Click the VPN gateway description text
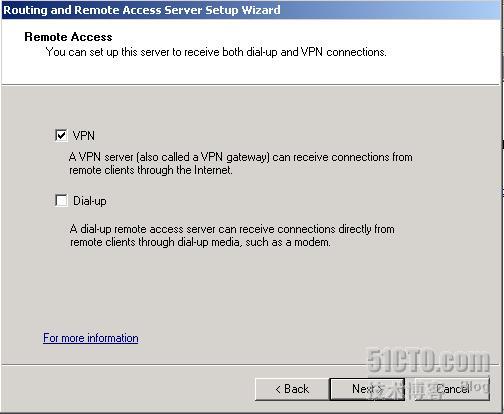Viewport: 504px width, 414px height. (240, 163)
